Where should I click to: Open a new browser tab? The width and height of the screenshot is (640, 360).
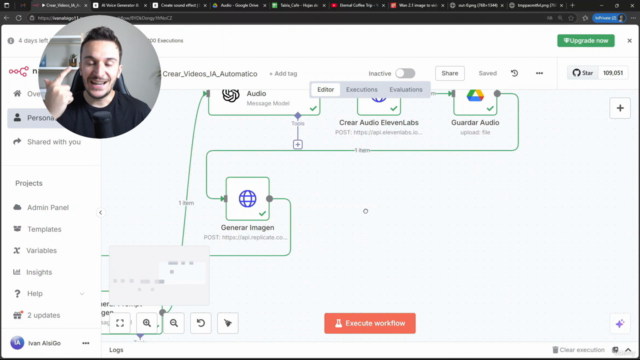pos(572,5)
